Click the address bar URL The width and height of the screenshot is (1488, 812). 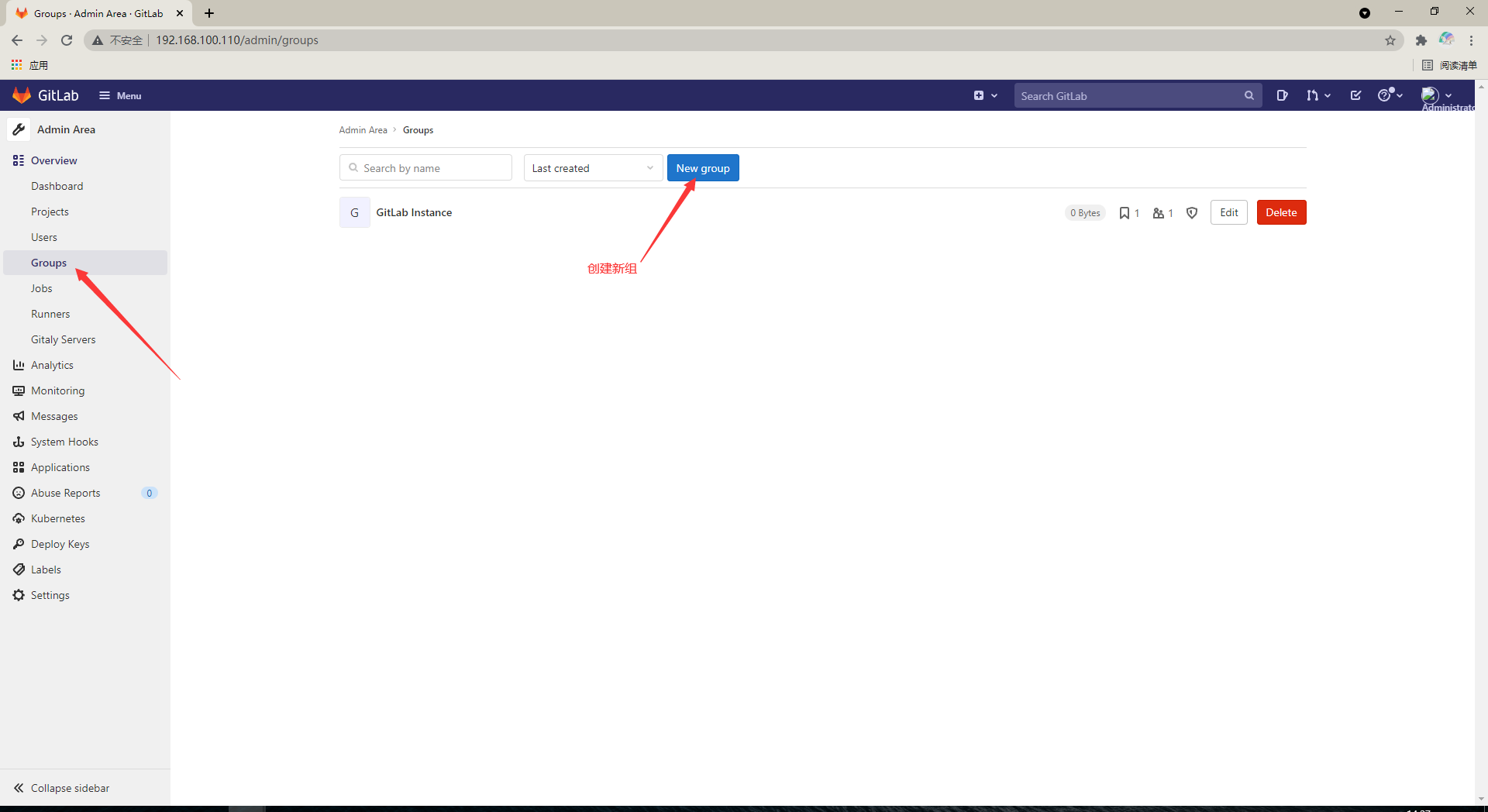(237, 40)
